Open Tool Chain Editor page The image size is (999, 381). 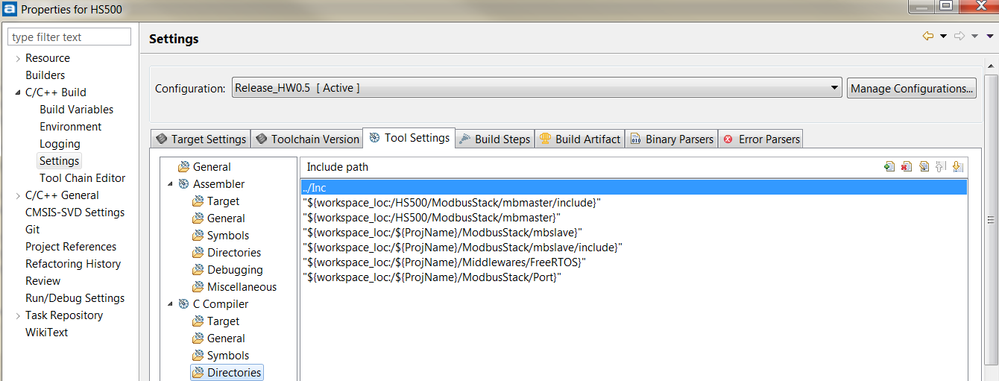(x=82, y=178)
